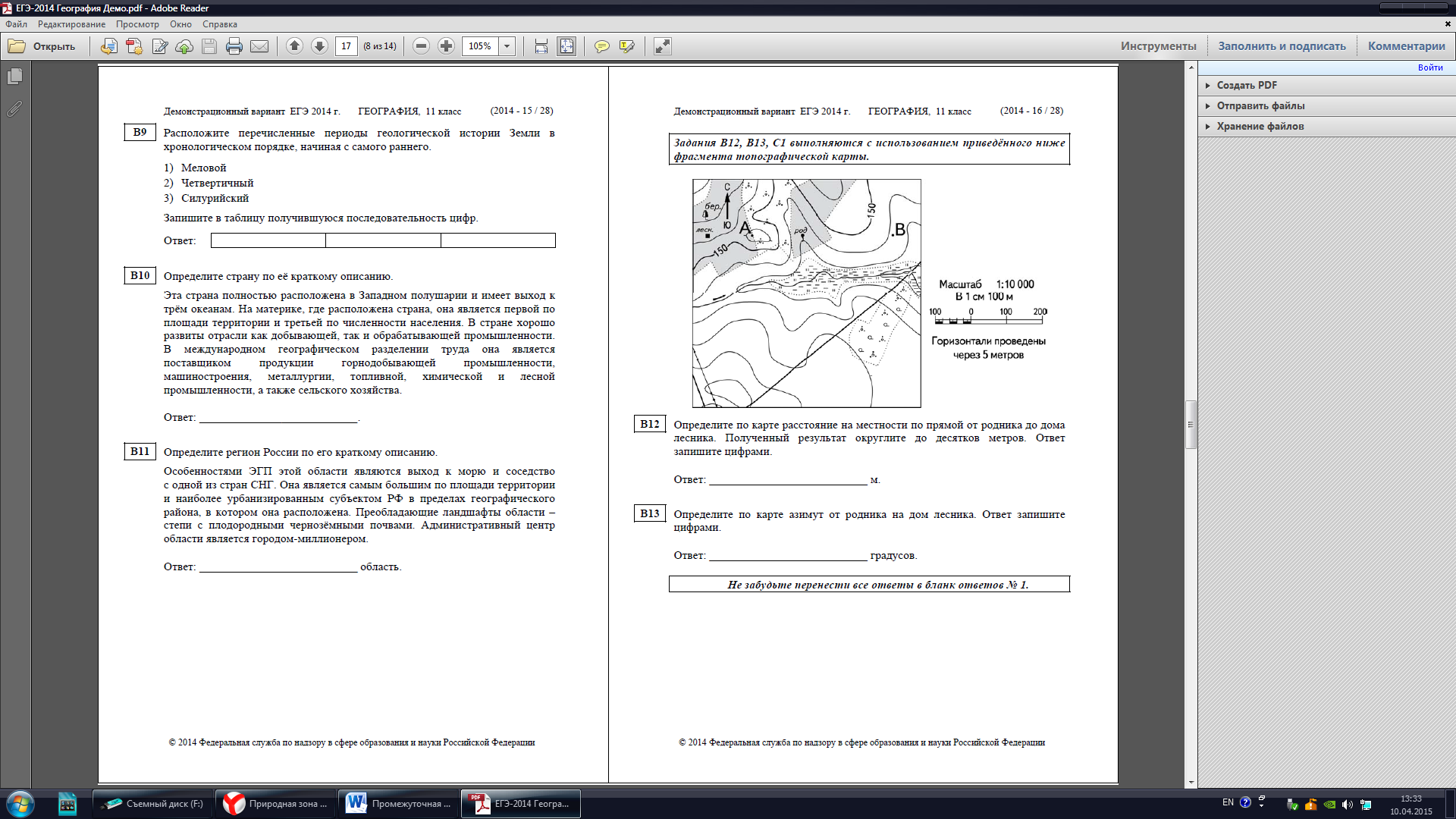Add a sticky note comment
The image size is (1456, 819).
(x=601, y=46)
